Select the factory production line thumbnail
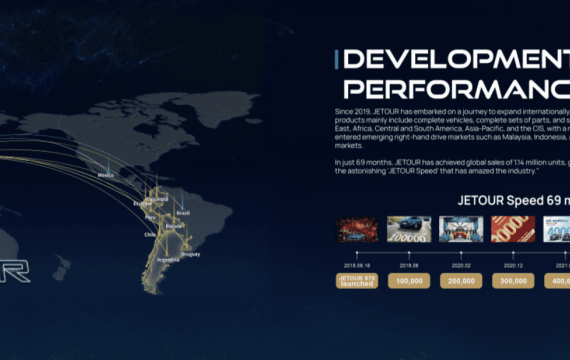The image size is (570, 360). [461, 229]
